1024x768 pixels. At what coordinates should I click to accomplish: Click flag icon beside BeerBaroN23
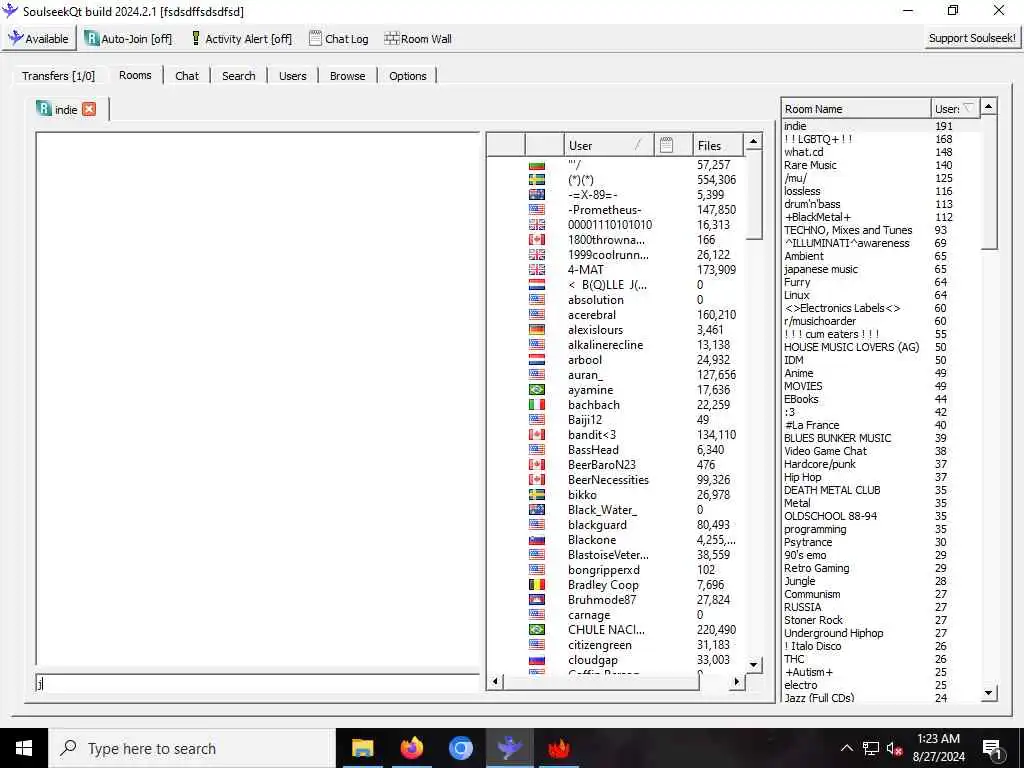click(537, 465)
